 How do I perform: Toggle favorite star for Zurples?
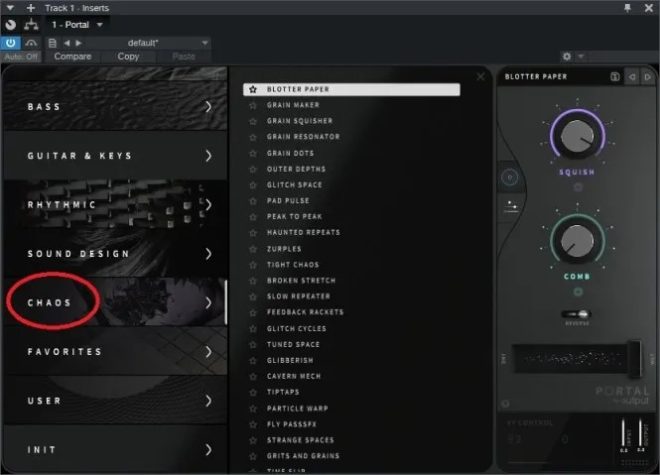tap(253, 249)
